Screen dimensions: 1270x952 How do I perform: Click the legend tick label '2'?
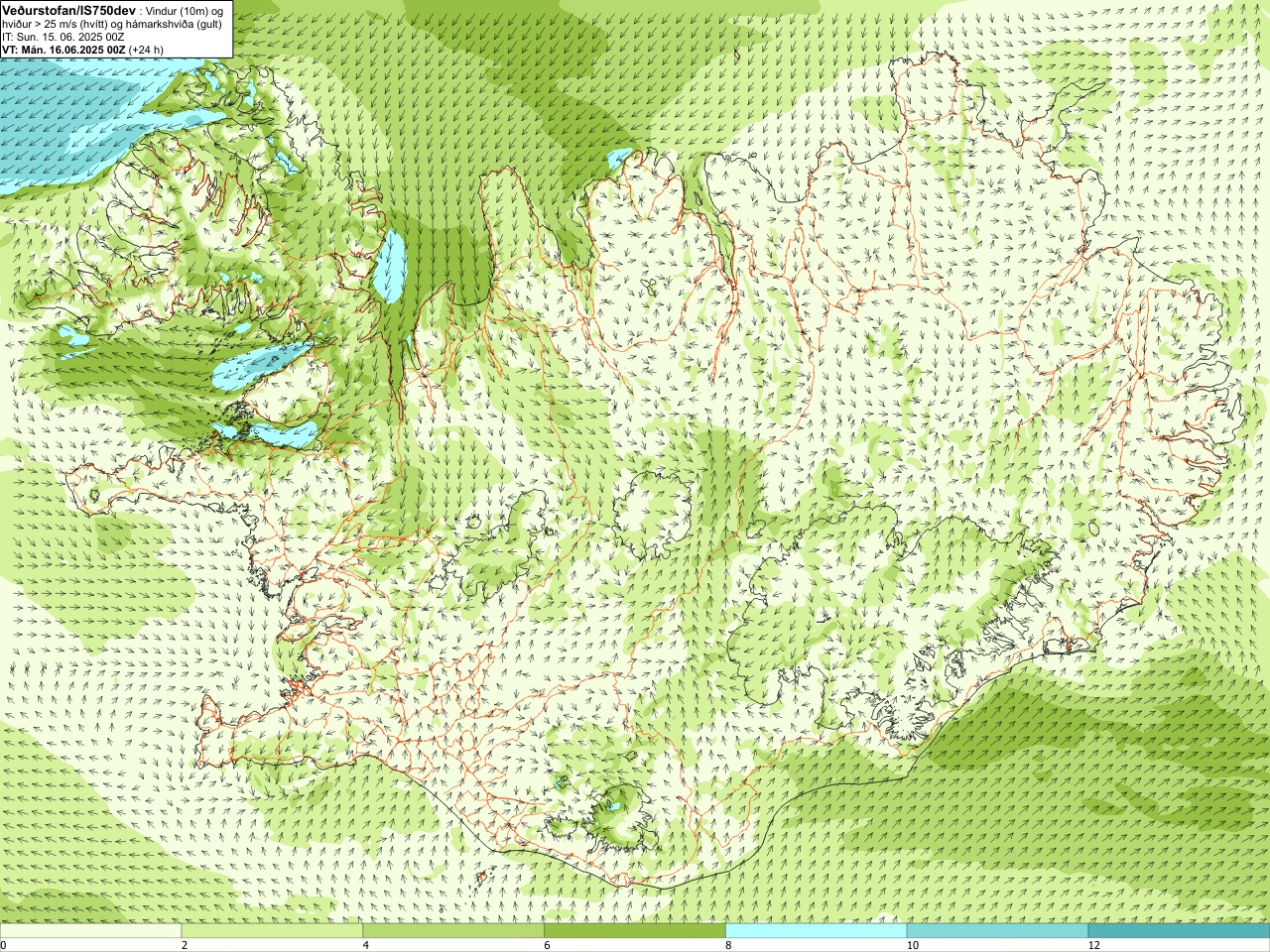[185, 946]
